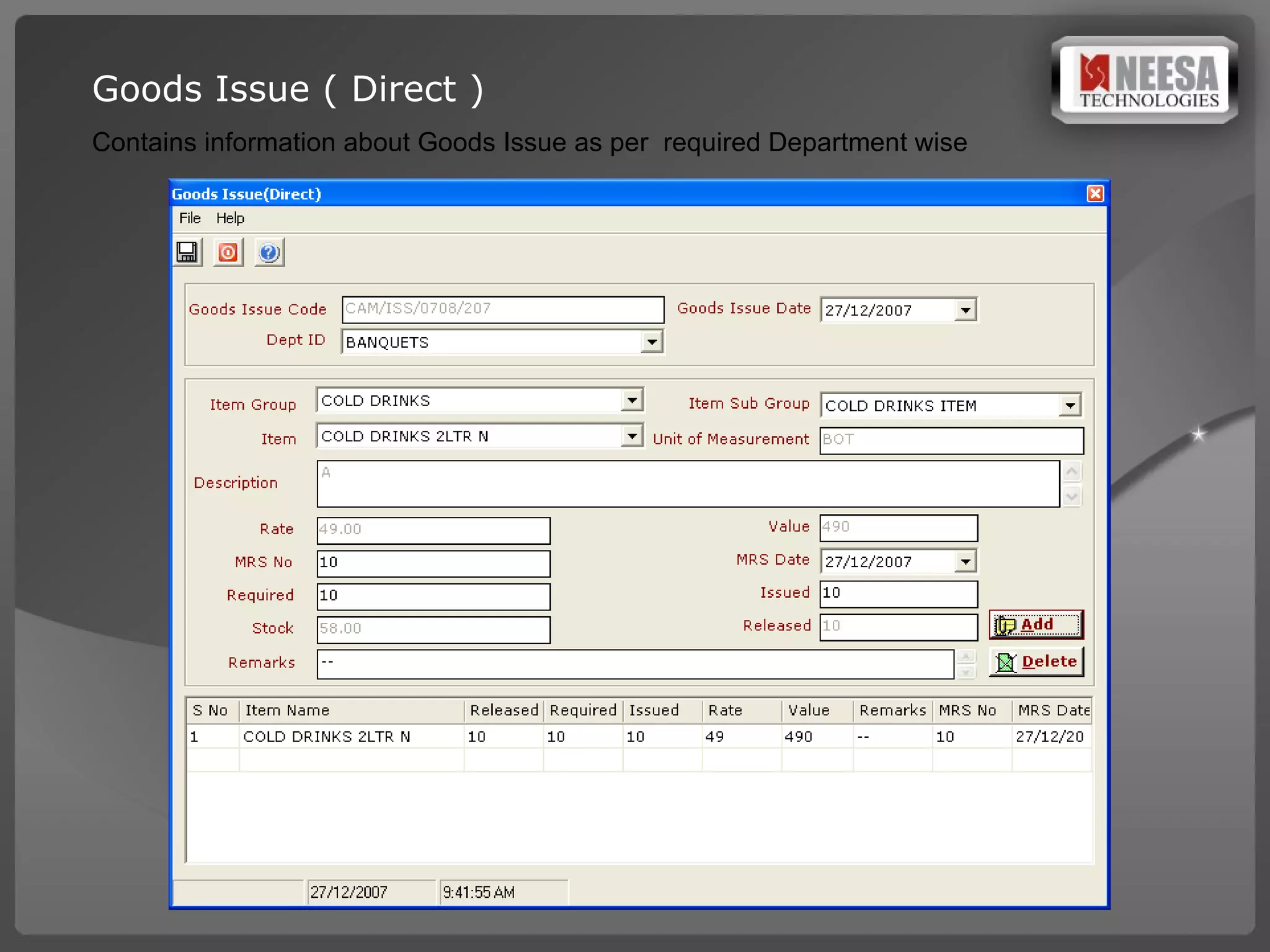
Task: Click the Released field
Action: [899, 627]
